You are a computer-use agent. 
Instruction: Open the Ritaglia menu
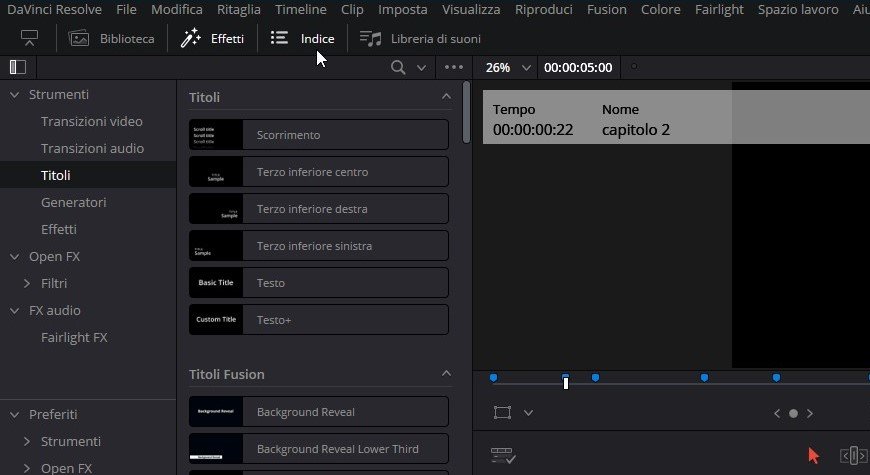click(239, 9)
